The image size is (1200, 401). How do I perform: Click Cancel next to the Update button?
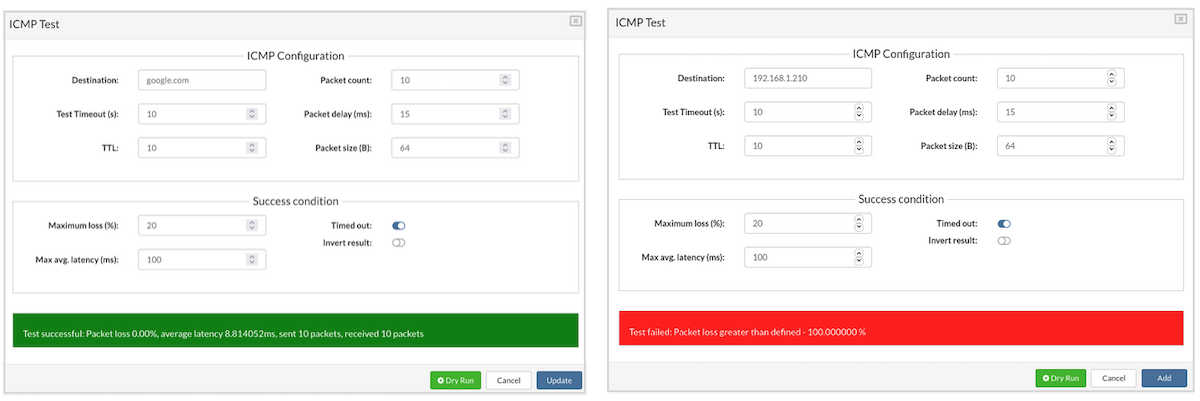[508, 380]
